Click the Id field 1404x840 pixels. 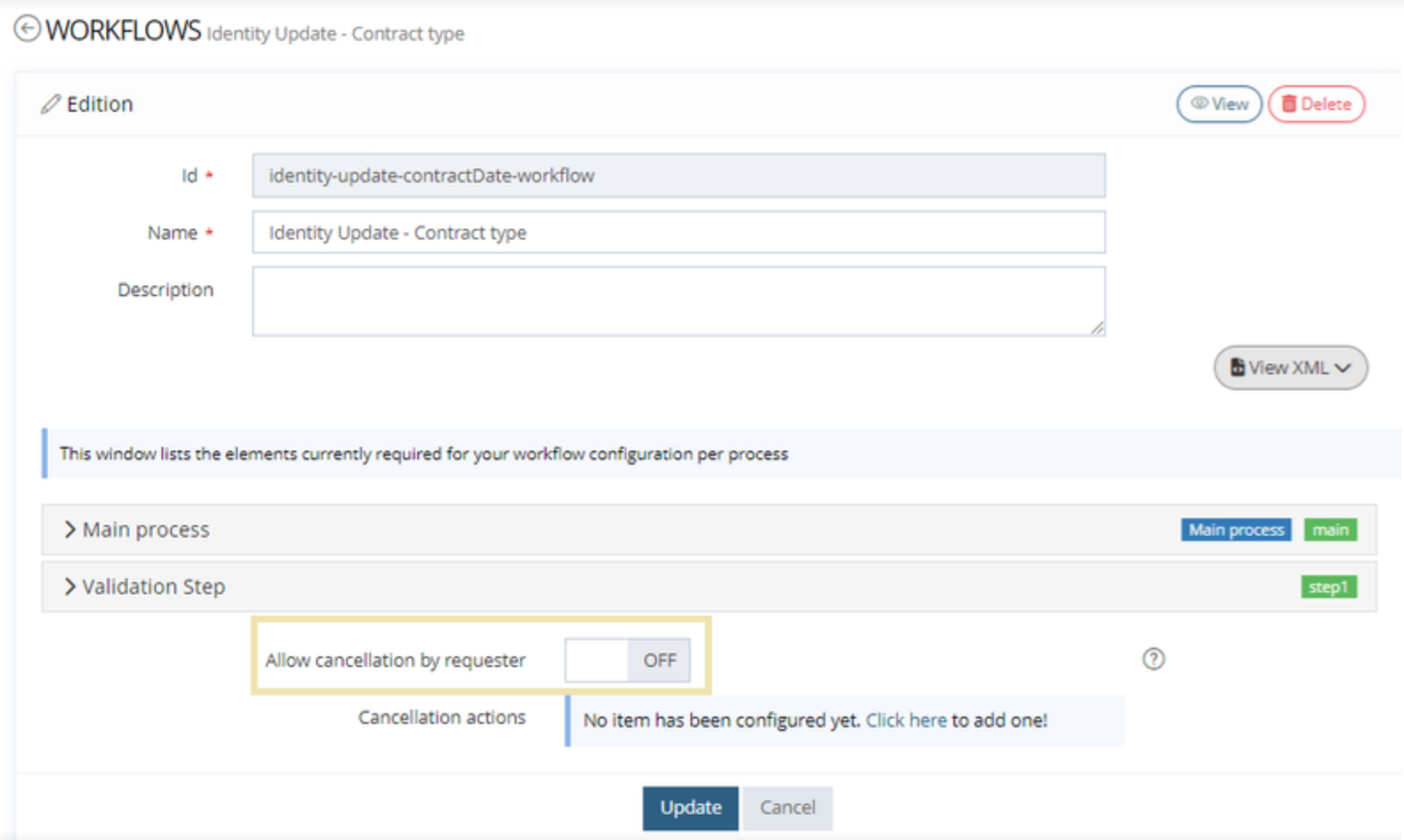click(x=678, y=176)
